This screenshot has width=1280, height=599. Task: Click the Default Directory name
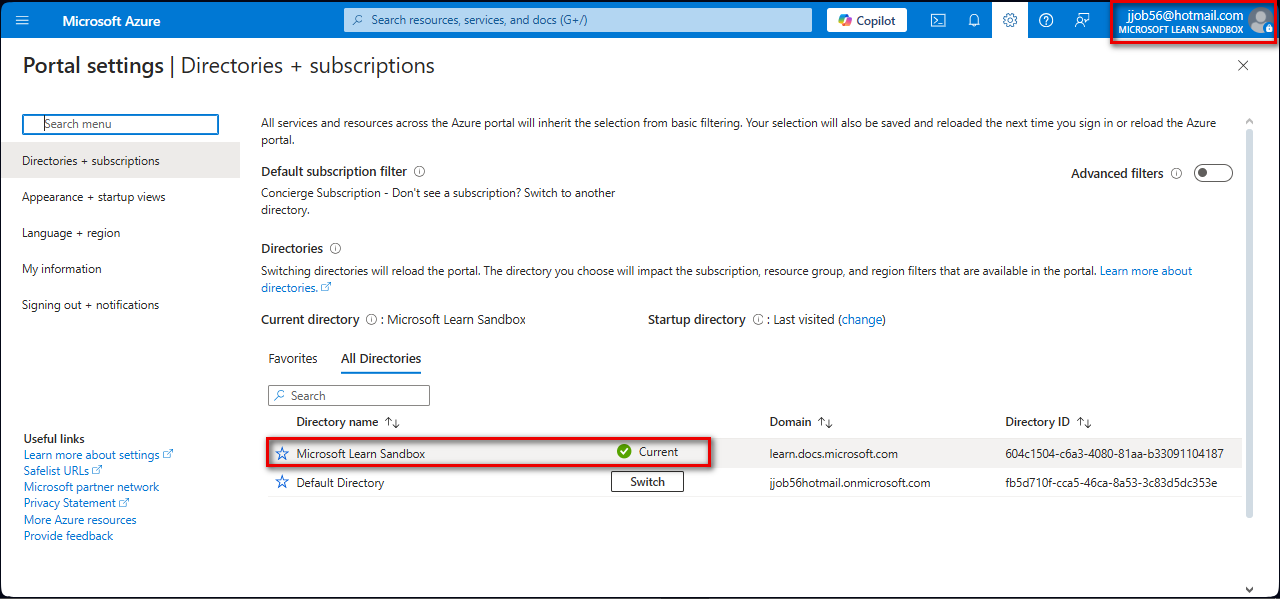tap(340, 483)
